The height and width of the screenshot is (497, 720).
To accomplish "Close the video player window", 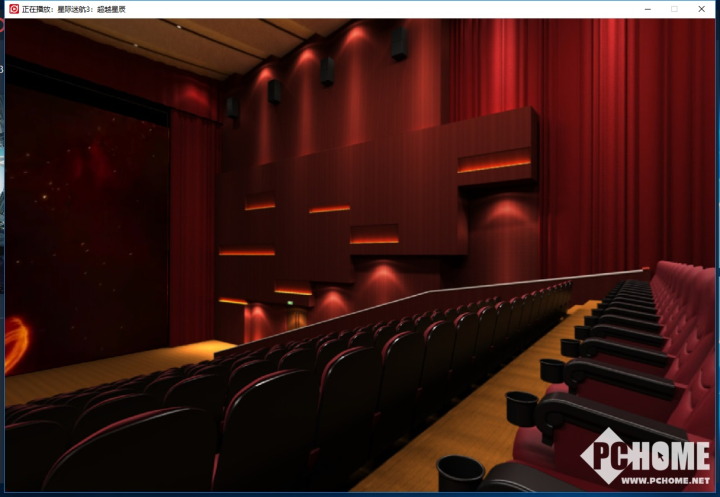I will [x=701, y=9].
